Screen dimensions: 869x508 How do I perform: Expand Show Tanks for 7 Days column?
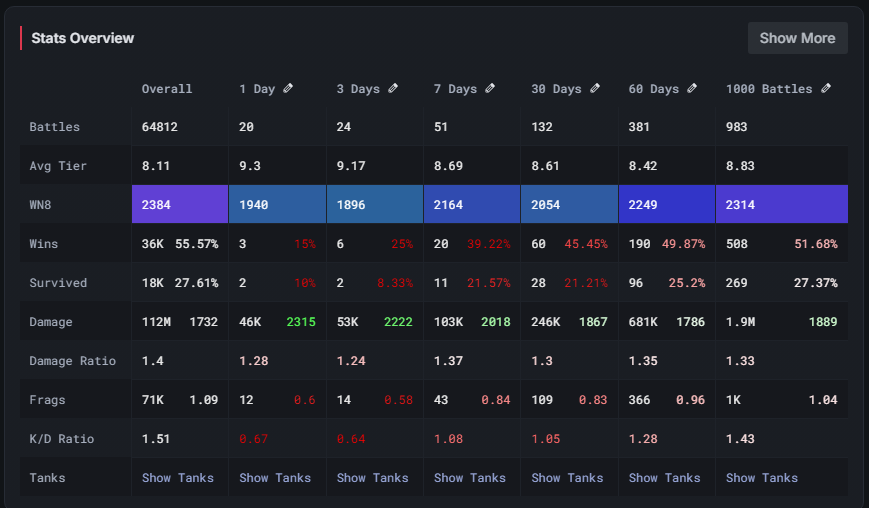470,478
